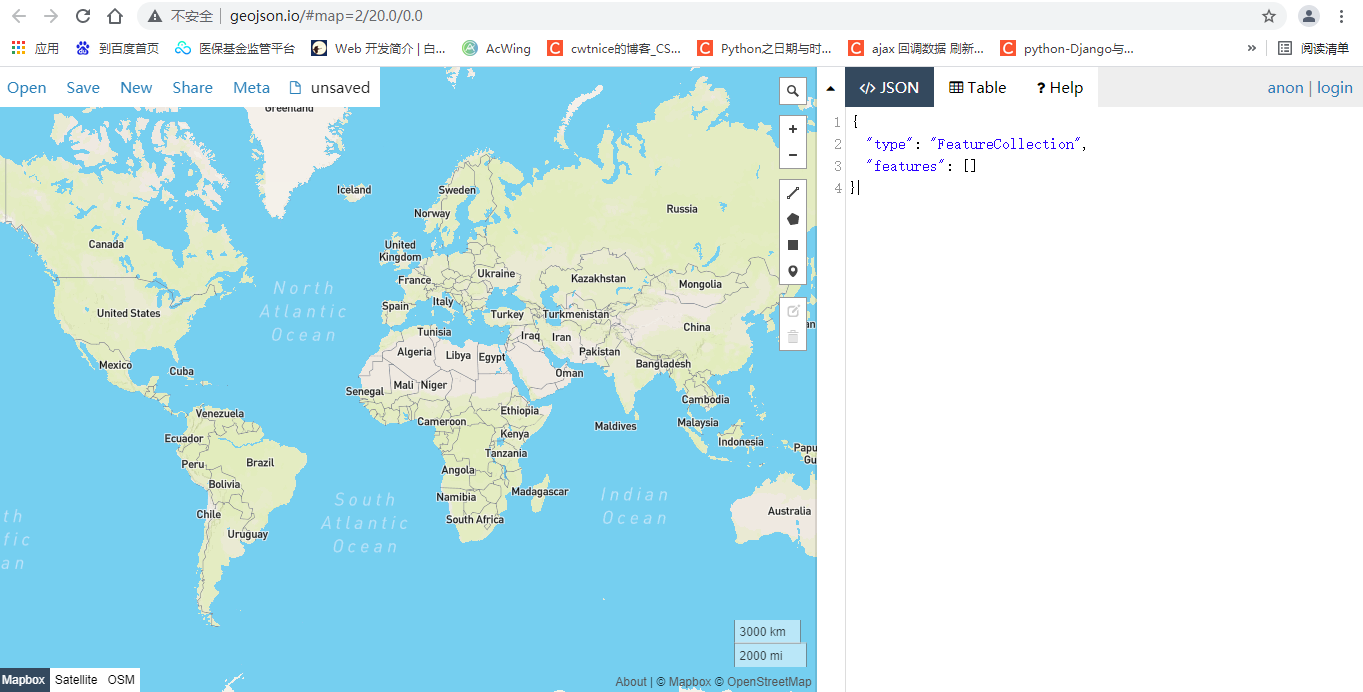Select the place marker tool
The image size is (1363, 692).
tap(792, 271)
